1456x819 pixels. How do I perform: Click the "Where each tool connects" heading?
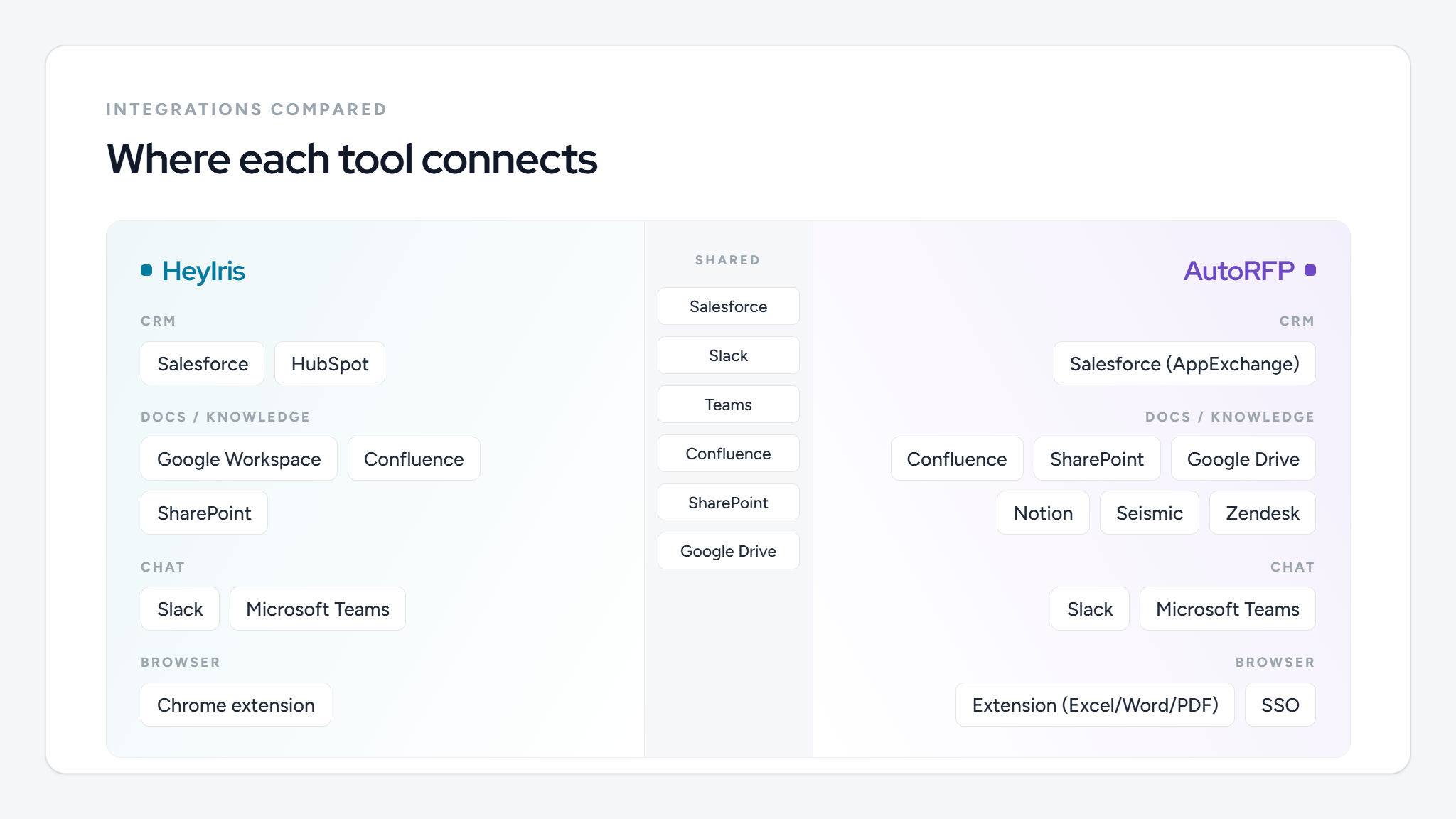click(352, 159)
